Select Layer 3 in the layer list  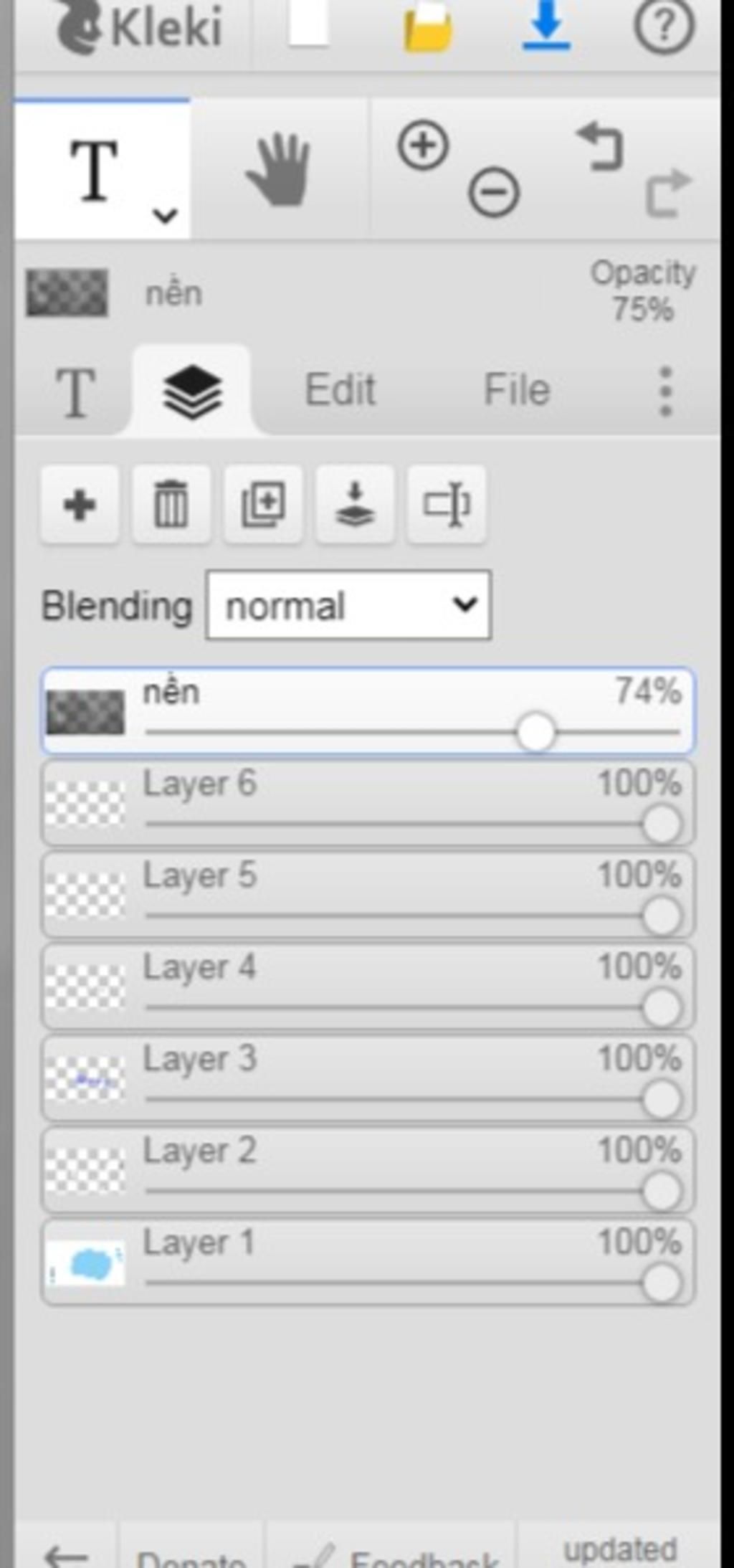[x=368, y=1078]
